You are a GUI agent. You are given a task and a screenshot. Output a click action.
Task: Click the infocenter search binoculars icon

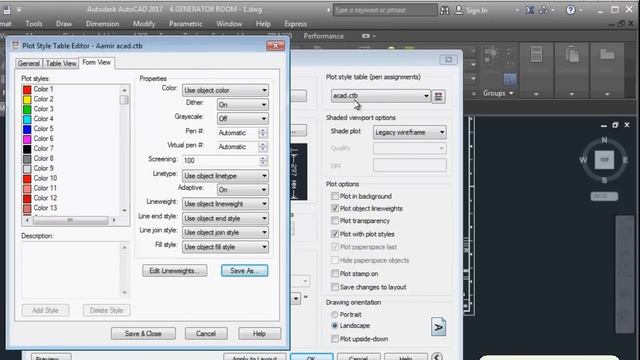444,10
